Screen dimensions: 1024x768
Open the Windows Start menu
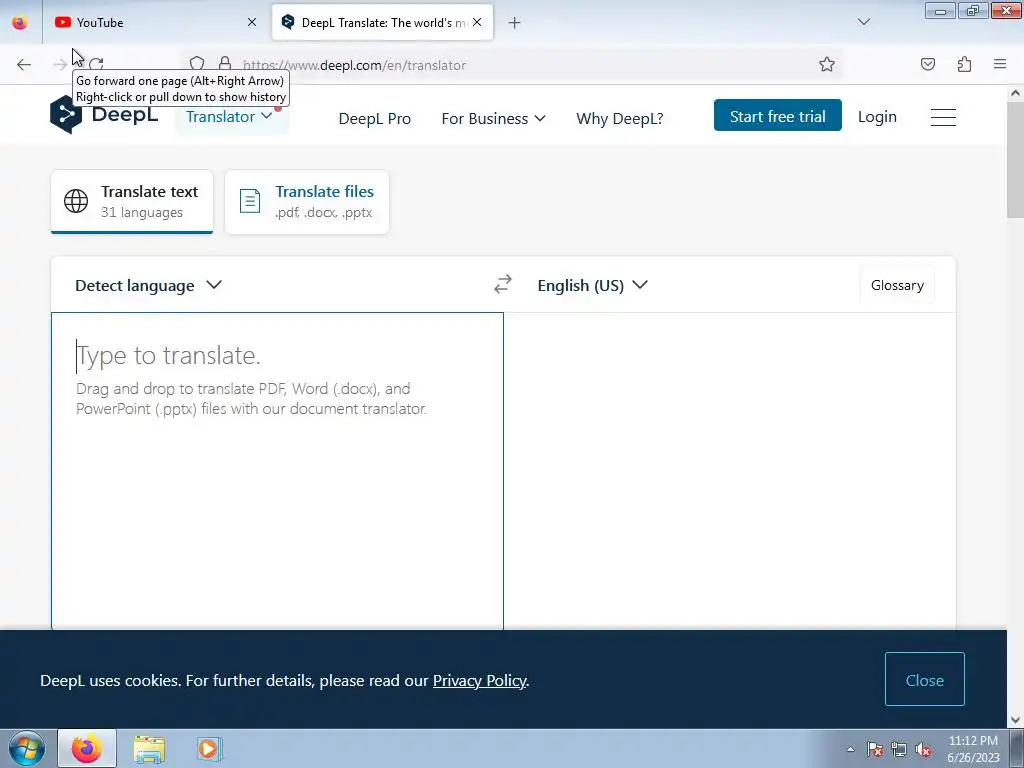click(25, 748)
